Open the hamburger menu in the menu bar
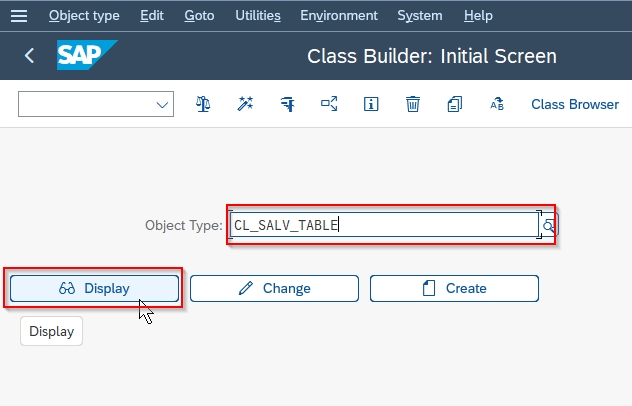This screenshot has width=632, height=406. click(x=19, y=16)
